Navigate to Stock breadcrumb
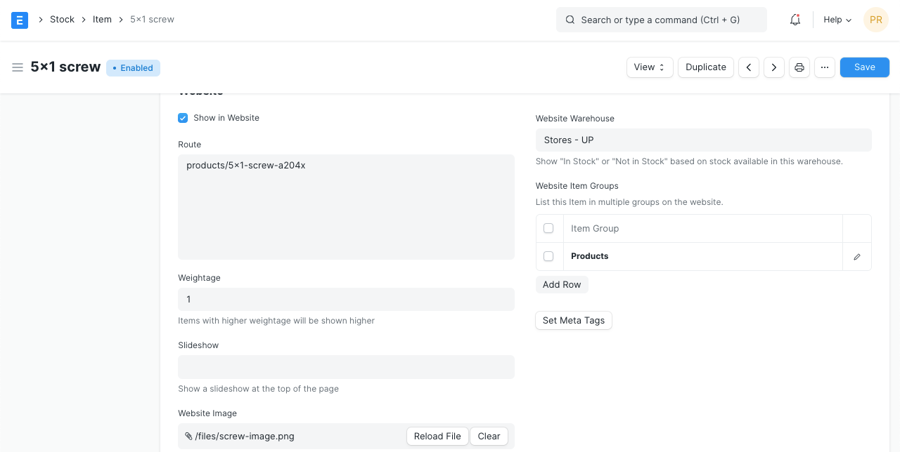Viewport: 900px width, 452px height. click(x=62, y=20)
